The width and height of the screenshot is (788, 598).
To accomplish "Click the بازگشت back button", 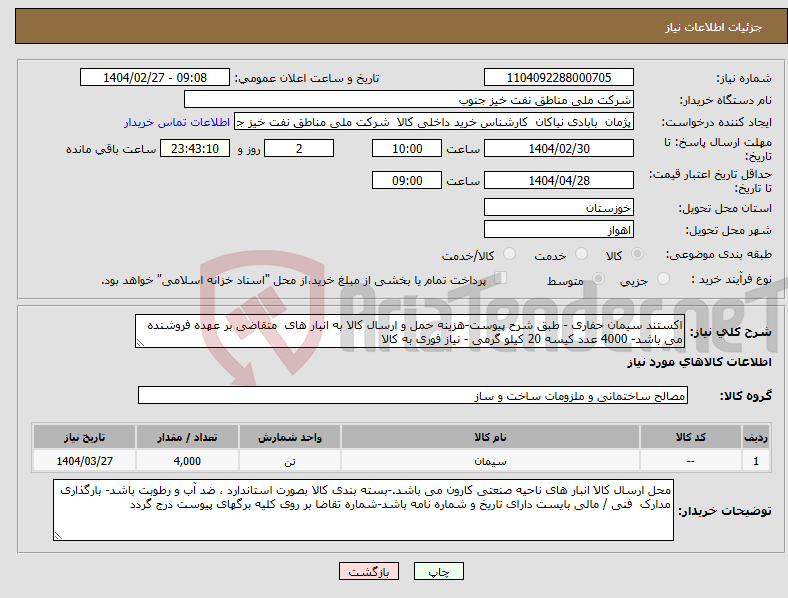I will click(x=369, y=571).
